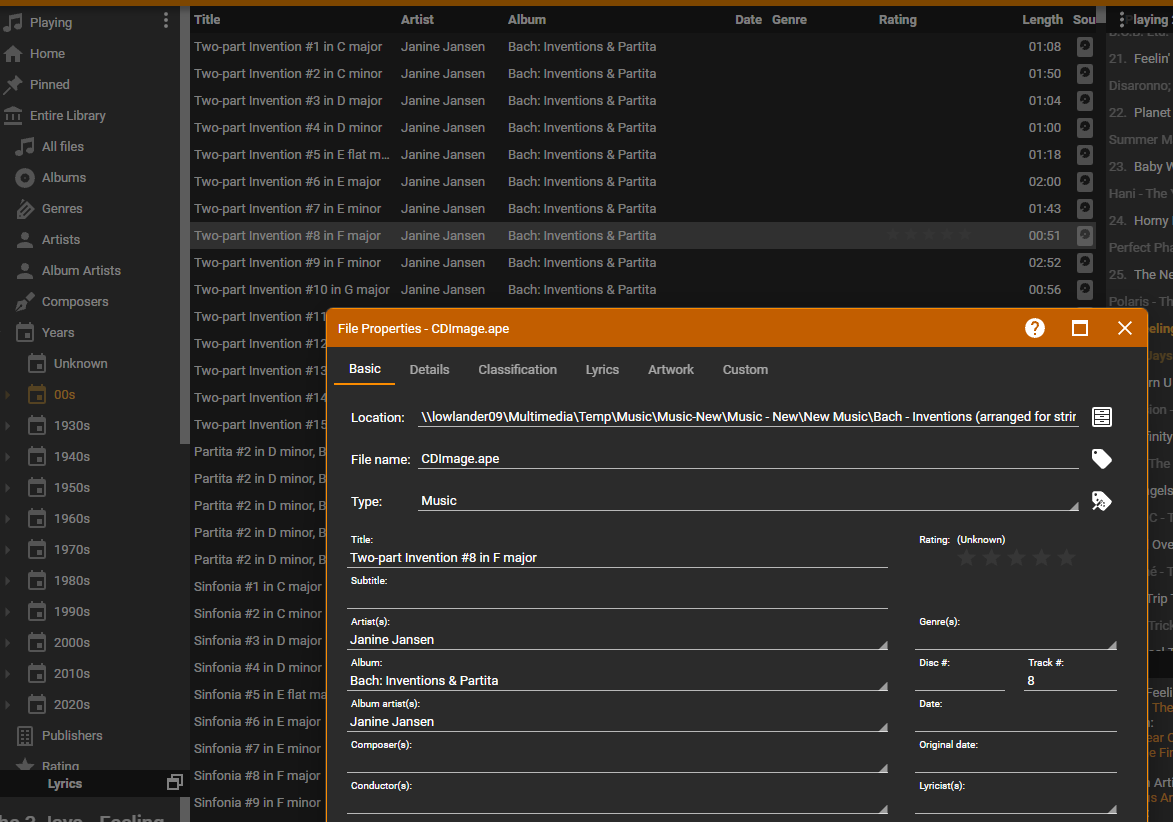Click the Title field with Invention #8
1173x822 pixels.
tap(618, 558)
